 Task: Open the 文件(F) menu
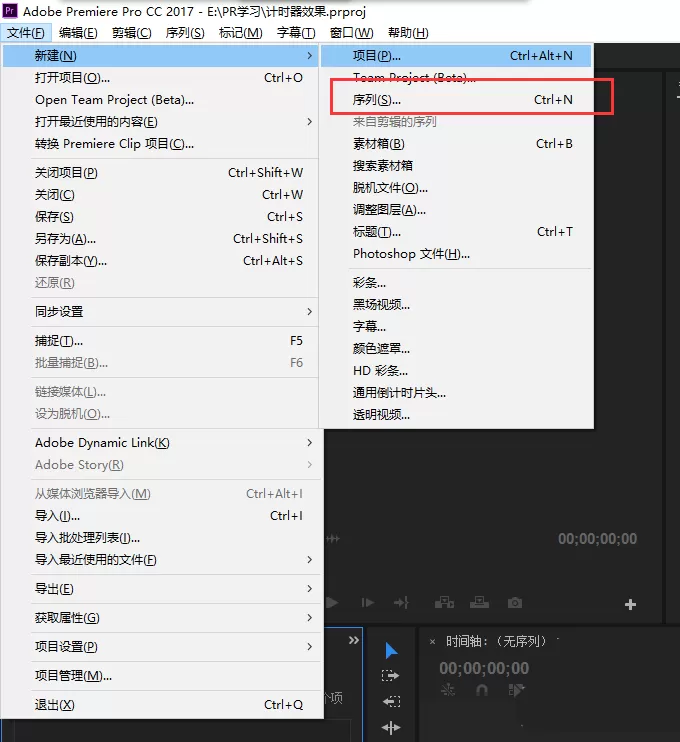(26, 33)
